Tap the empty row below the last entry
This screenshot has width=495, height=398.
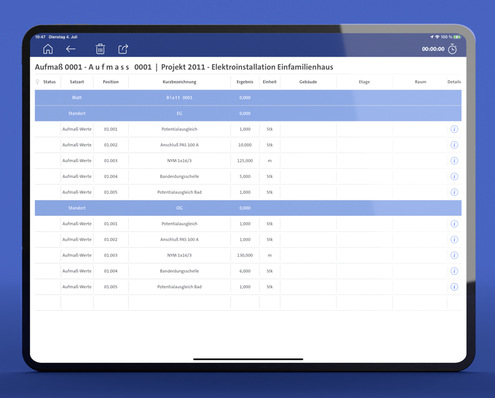click(248, 303)
